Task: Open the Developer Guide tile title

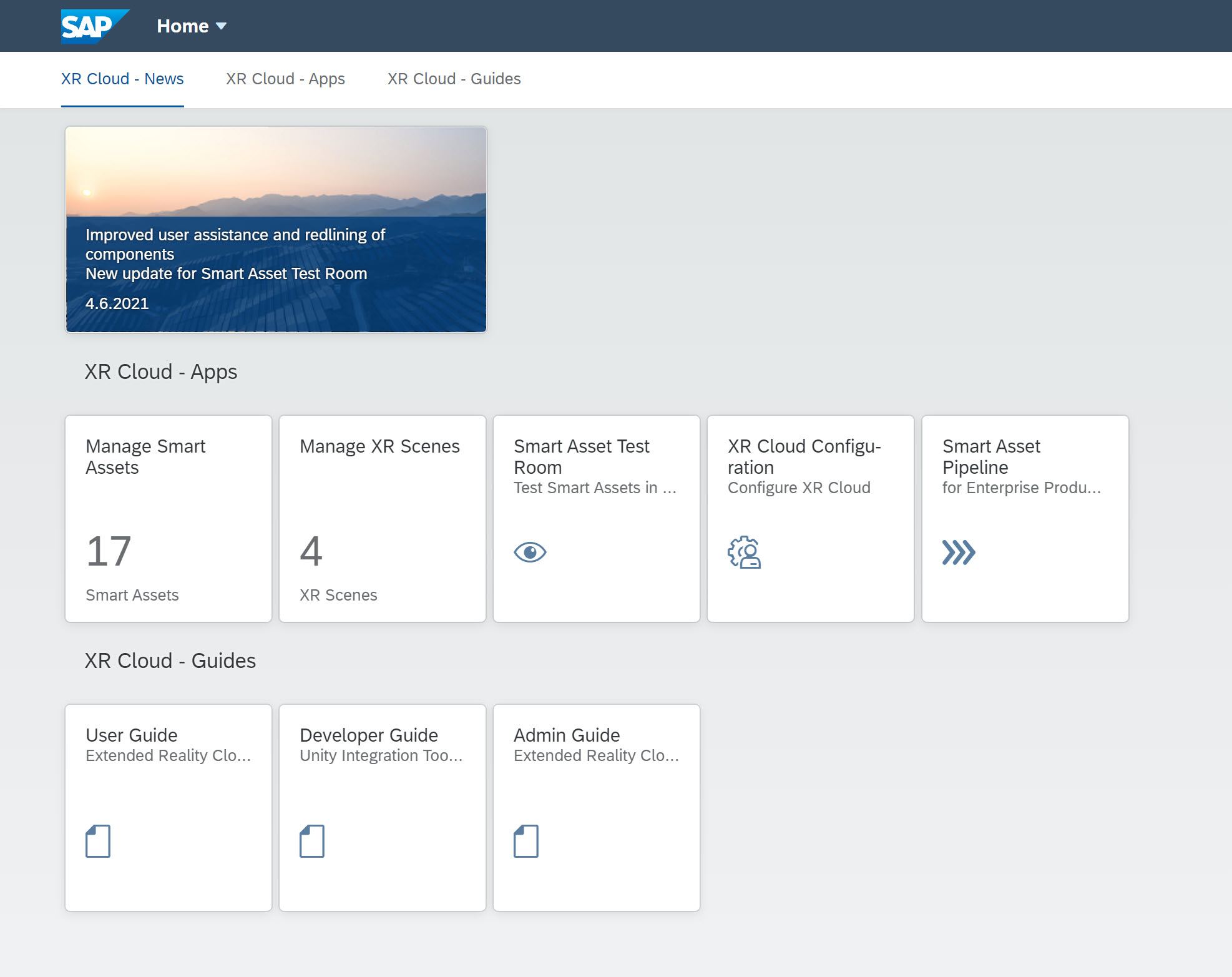Action: tap(369, 735)
